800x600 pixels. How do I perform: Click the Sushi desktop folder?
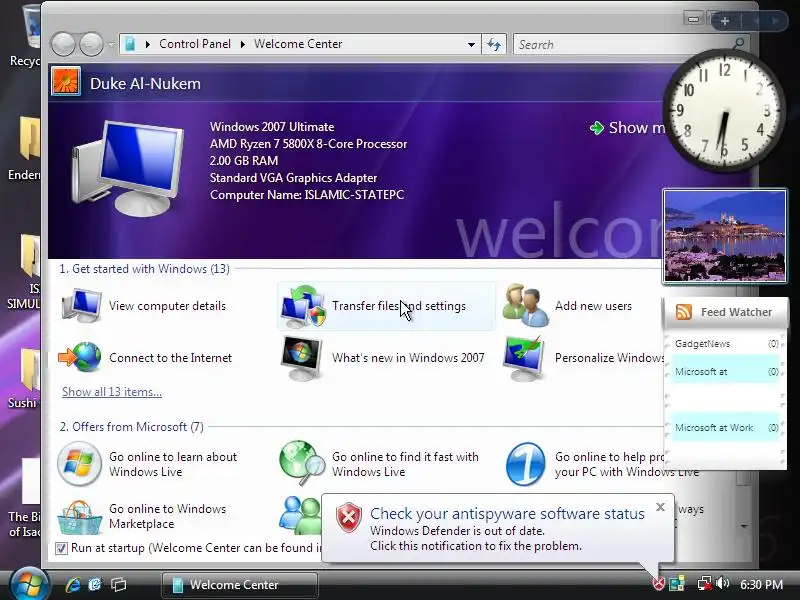pos(23,379)
